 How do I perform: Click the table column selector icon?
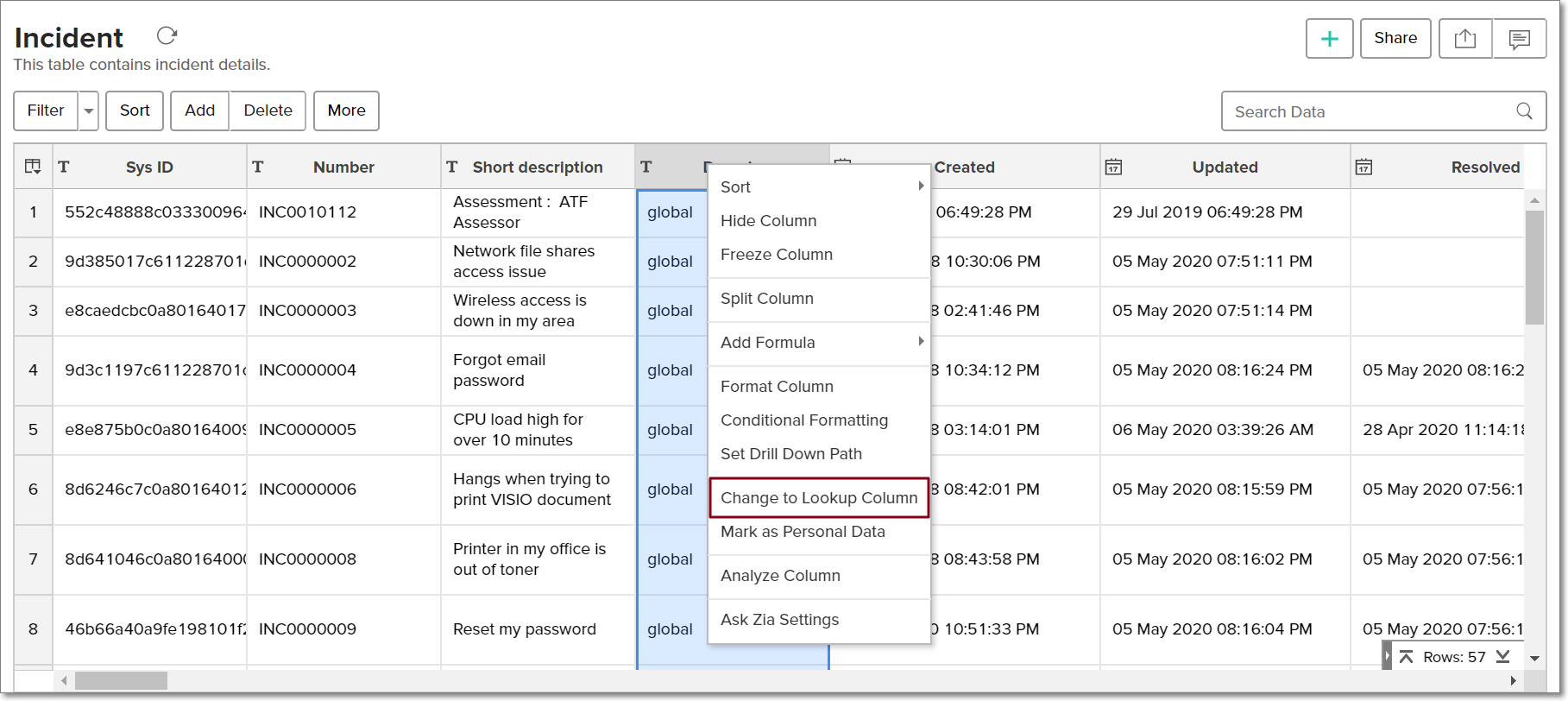click(x=33, y=167)
